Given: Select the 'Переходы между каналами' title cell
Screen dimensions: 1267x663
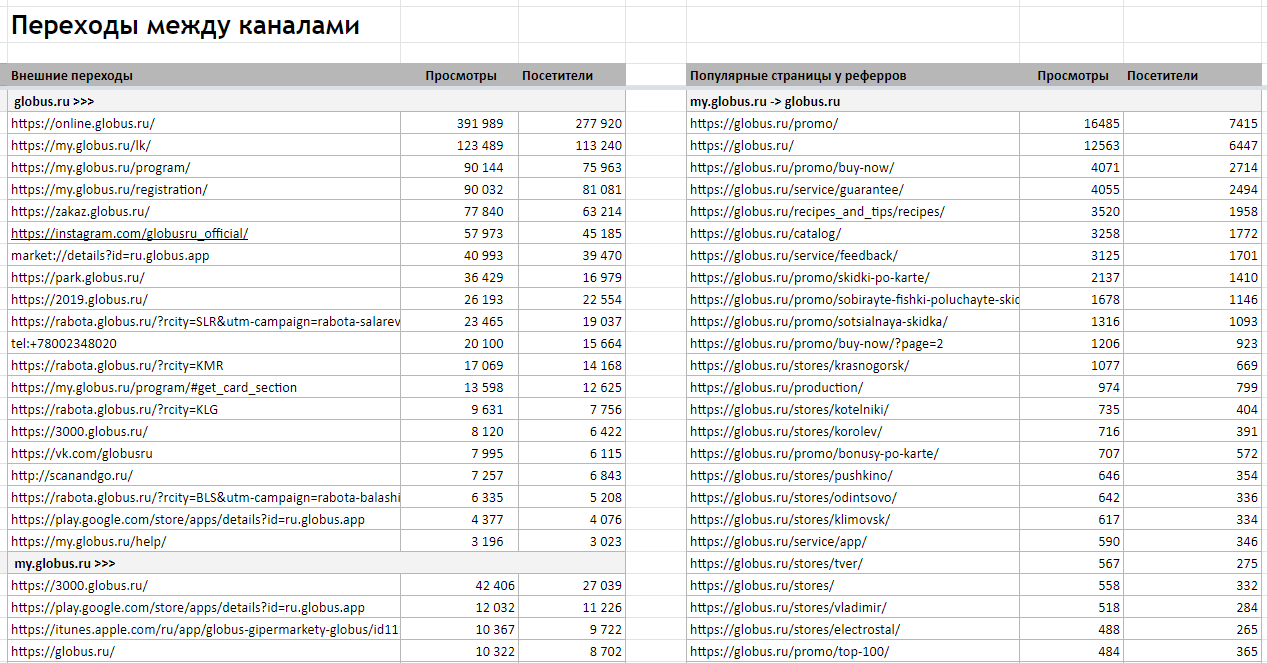Looking at the screenshot, I should pyautogui.click(x=185, y=26).
